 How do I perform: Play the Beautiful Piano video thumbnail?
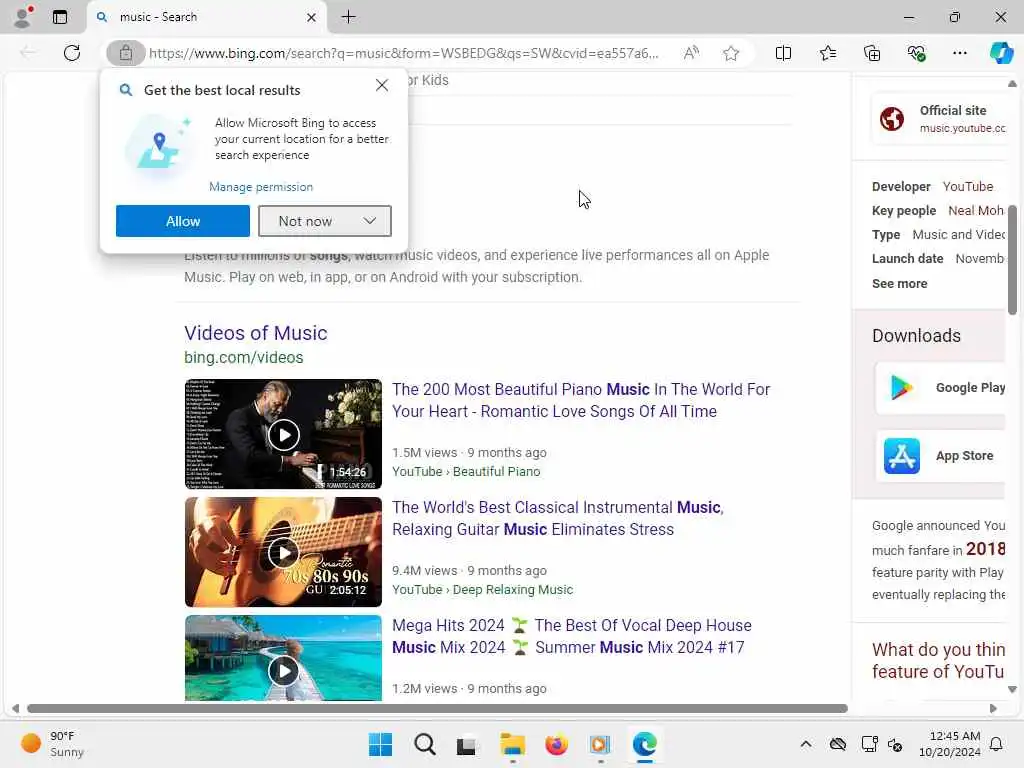283,434
